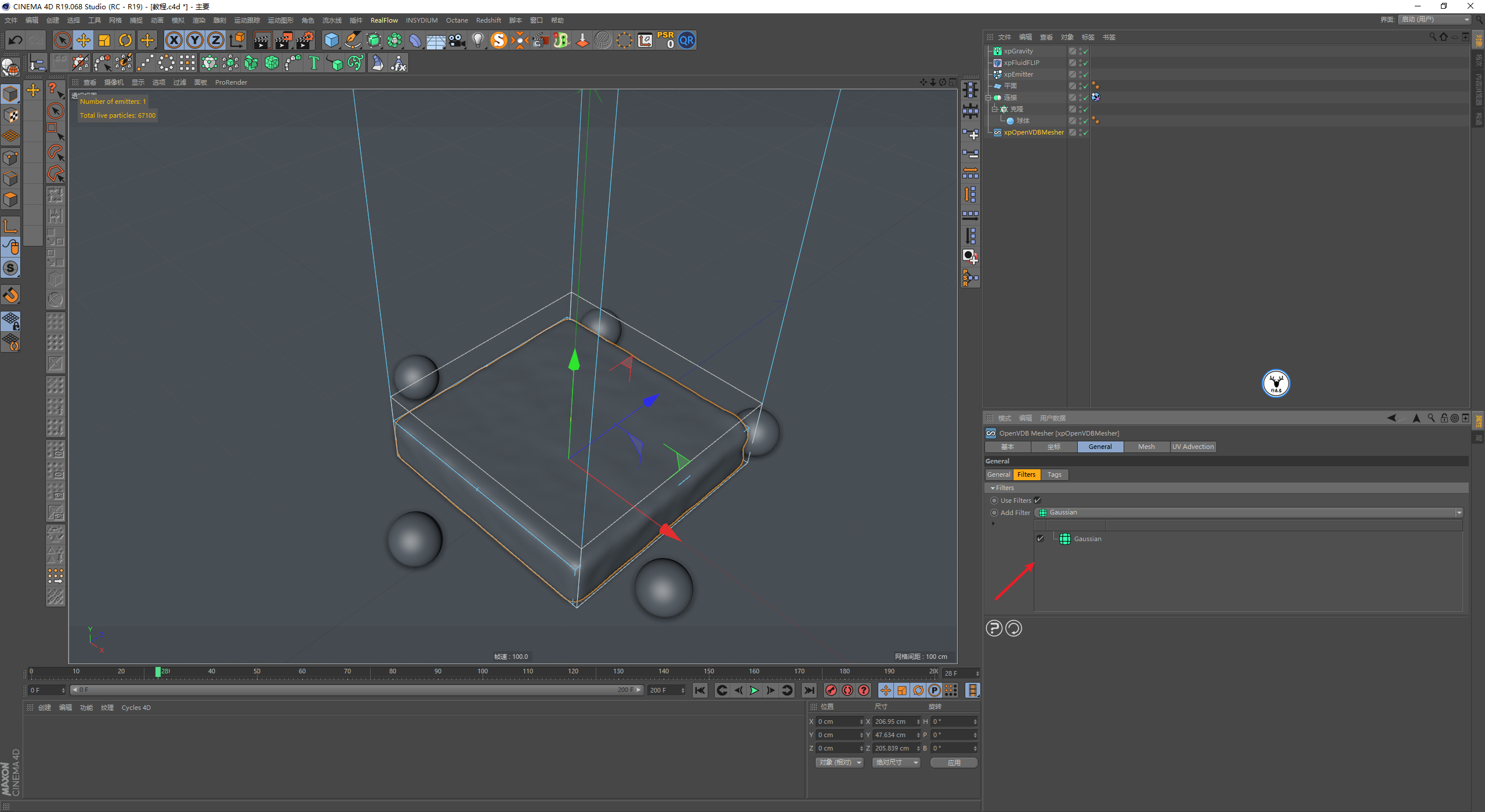Click the Light bulb icon
This screenshot has width=1485, height=812.
pos(477,40)
